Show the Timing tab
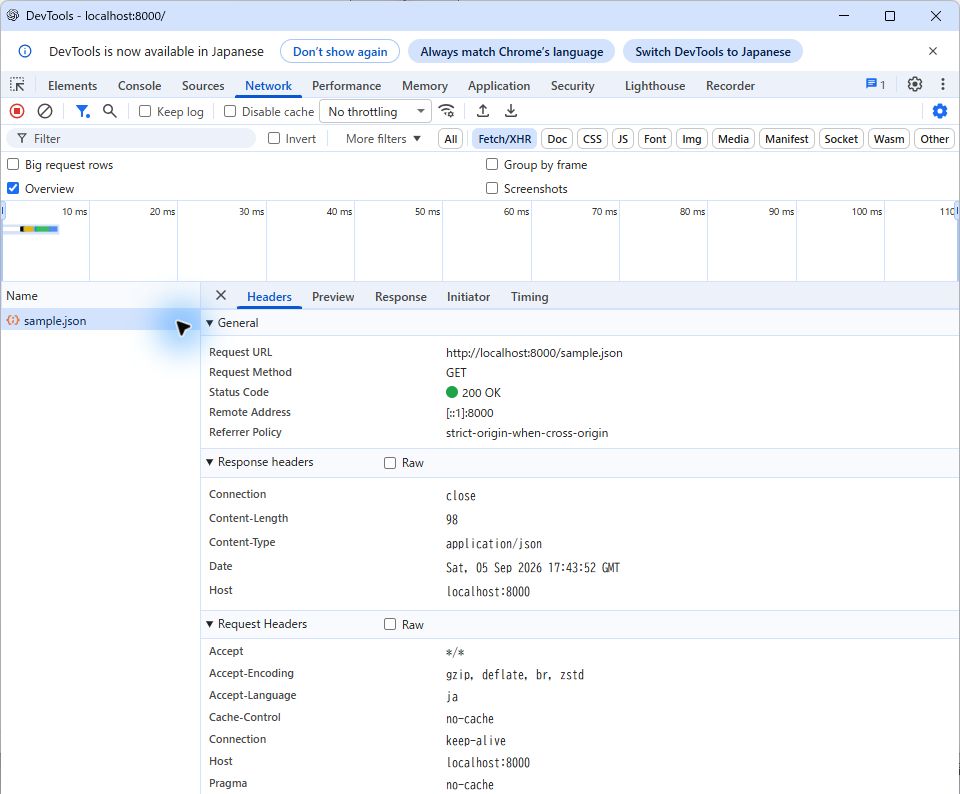This screenshot has height=794, width=960. 530,297
